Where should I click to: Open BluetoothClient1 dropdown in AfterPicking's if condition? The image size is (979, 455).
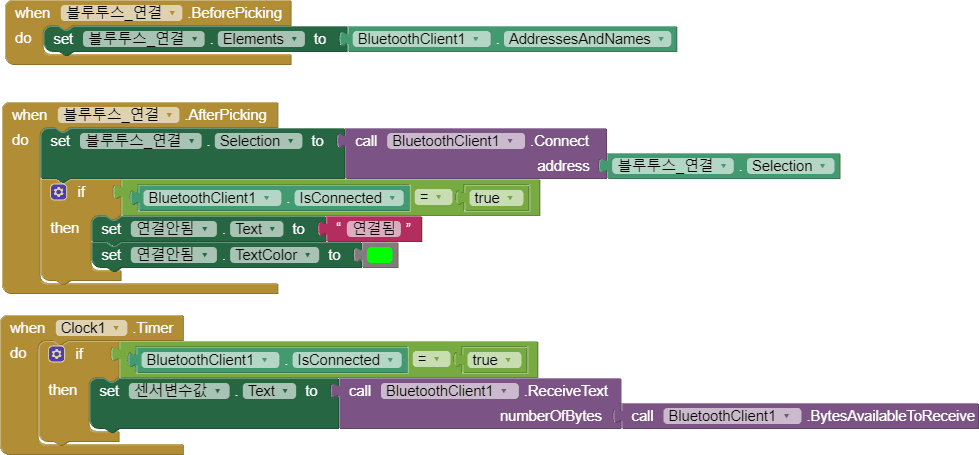(x=212, y=198)
